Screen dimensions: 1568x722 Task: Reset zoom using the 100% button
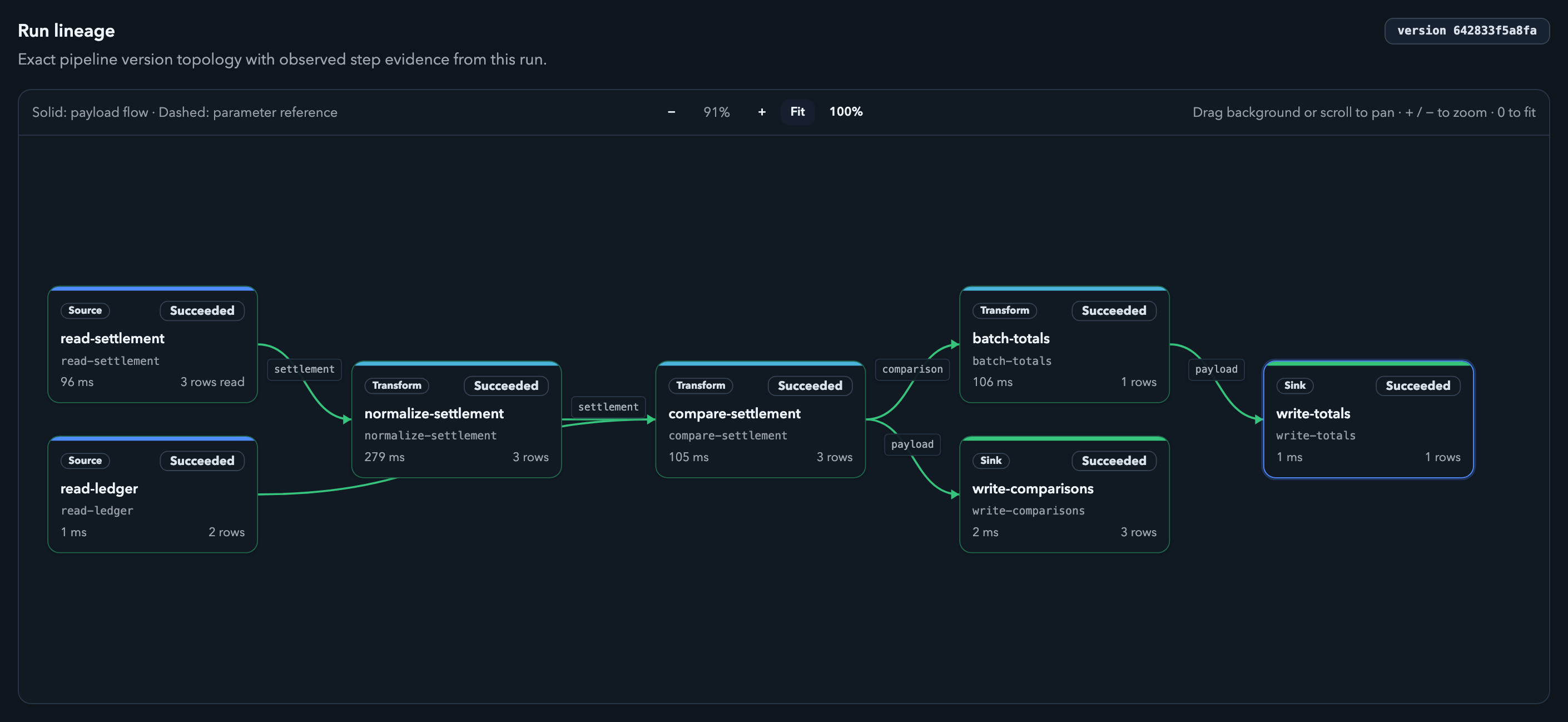click(846, 112)
